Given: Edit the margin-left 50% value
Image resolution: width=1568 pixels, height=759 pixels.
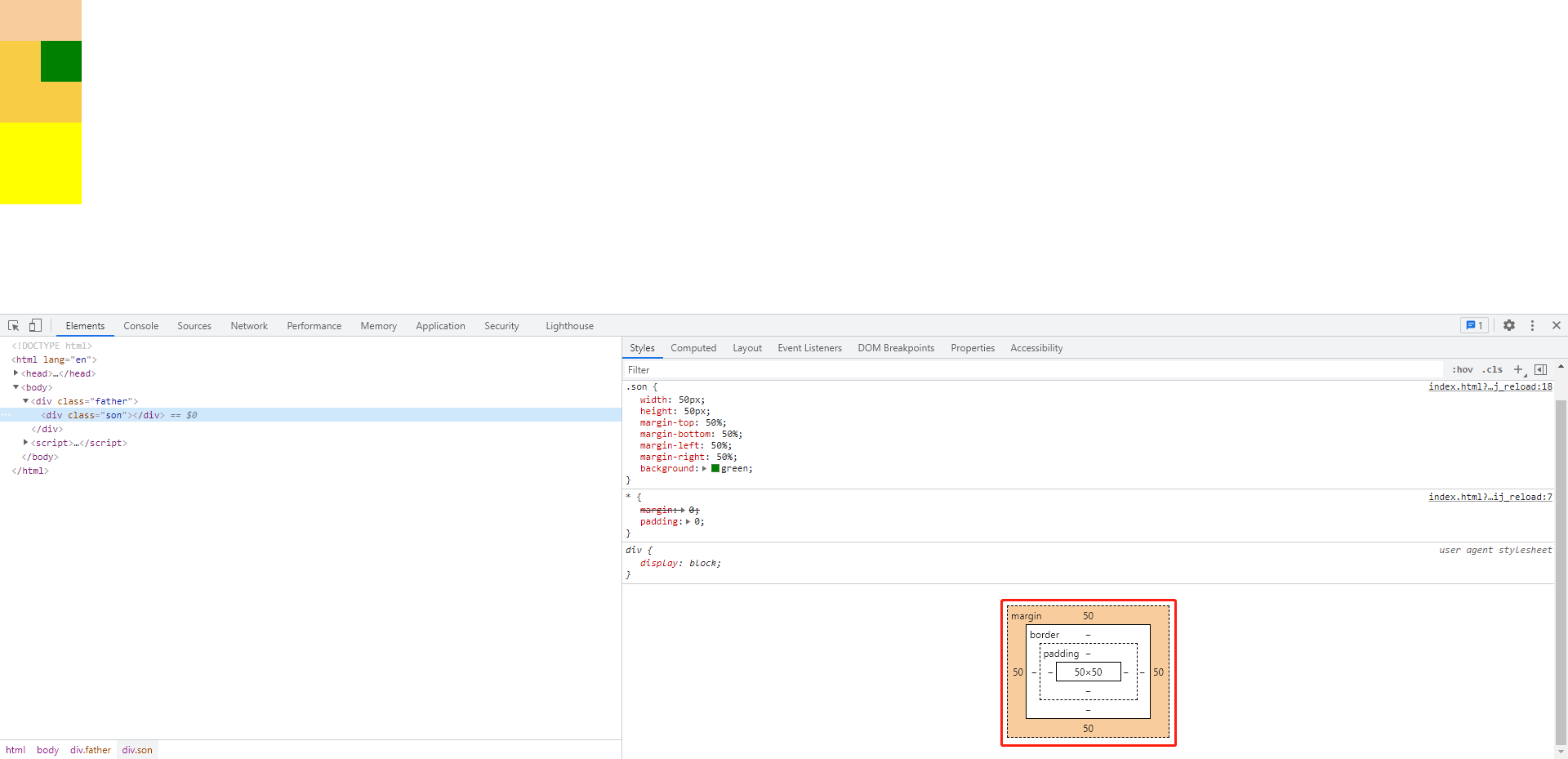Looking at the screenshot, I should (x=719, y=445).
